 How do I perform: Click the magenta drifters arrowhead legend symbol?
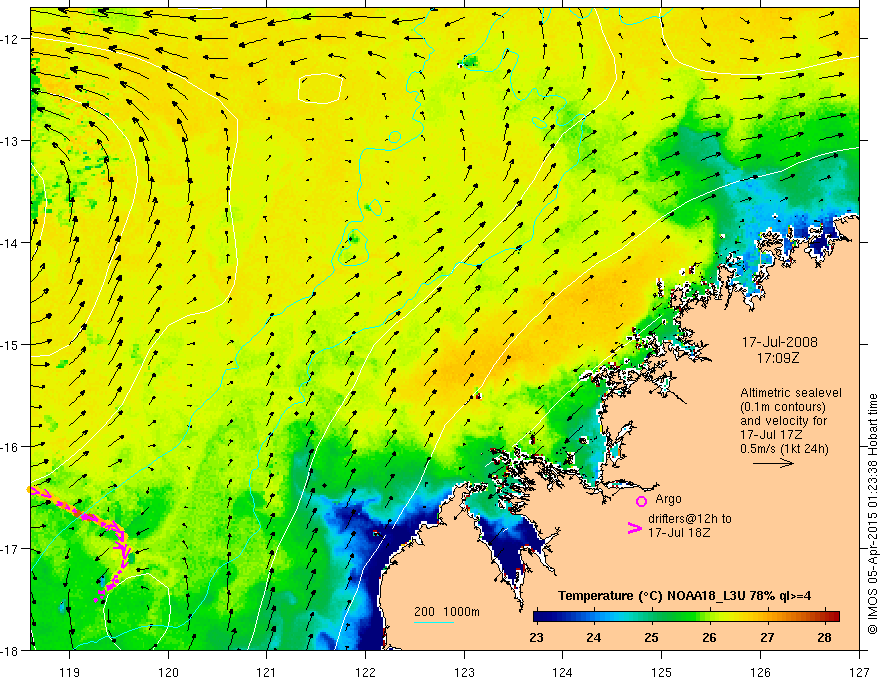[635, 528]
